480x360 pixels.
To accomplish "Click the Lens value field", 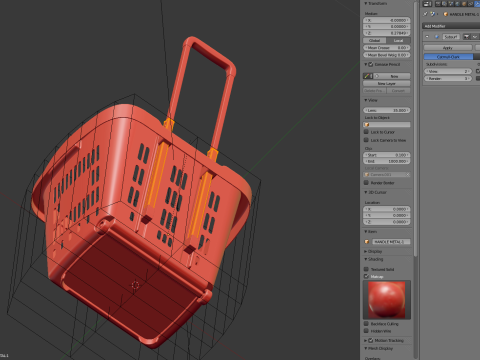I will coord(387,110).
